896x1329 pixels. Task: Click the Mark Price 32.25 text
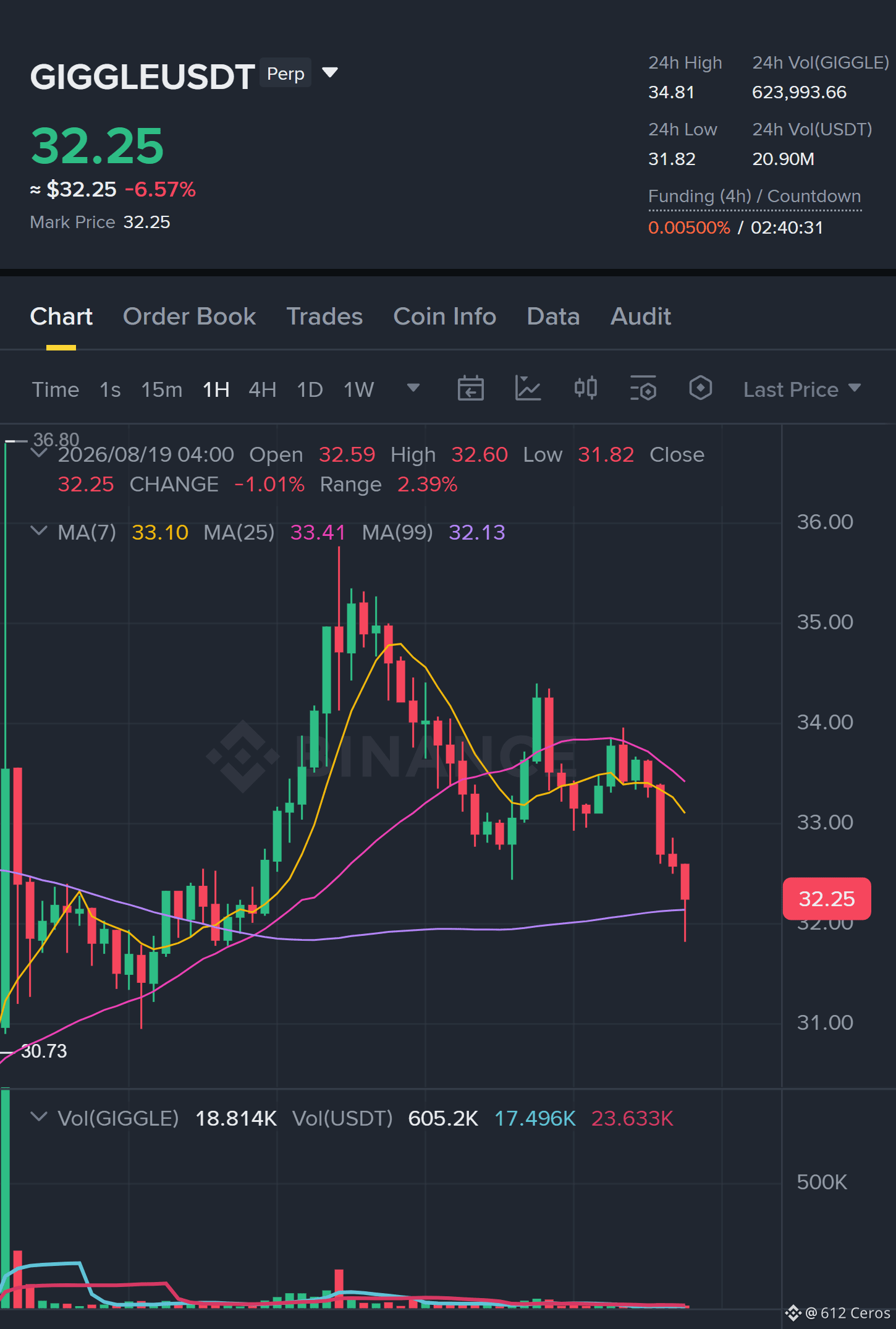click(x=100, y=222)
